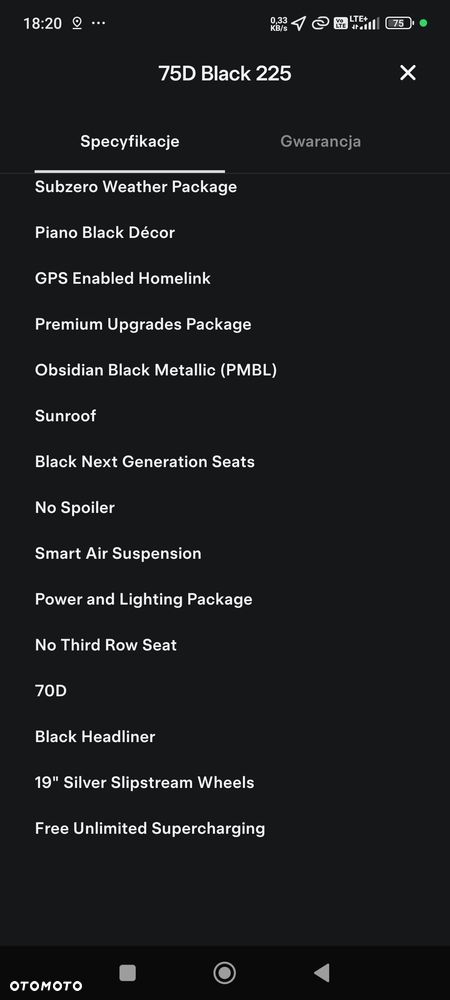Viewport: 450px width, 1000px height.
Task: Select the Specyfikacje tab
Action: pyautogui.click(x=129, y=141)
